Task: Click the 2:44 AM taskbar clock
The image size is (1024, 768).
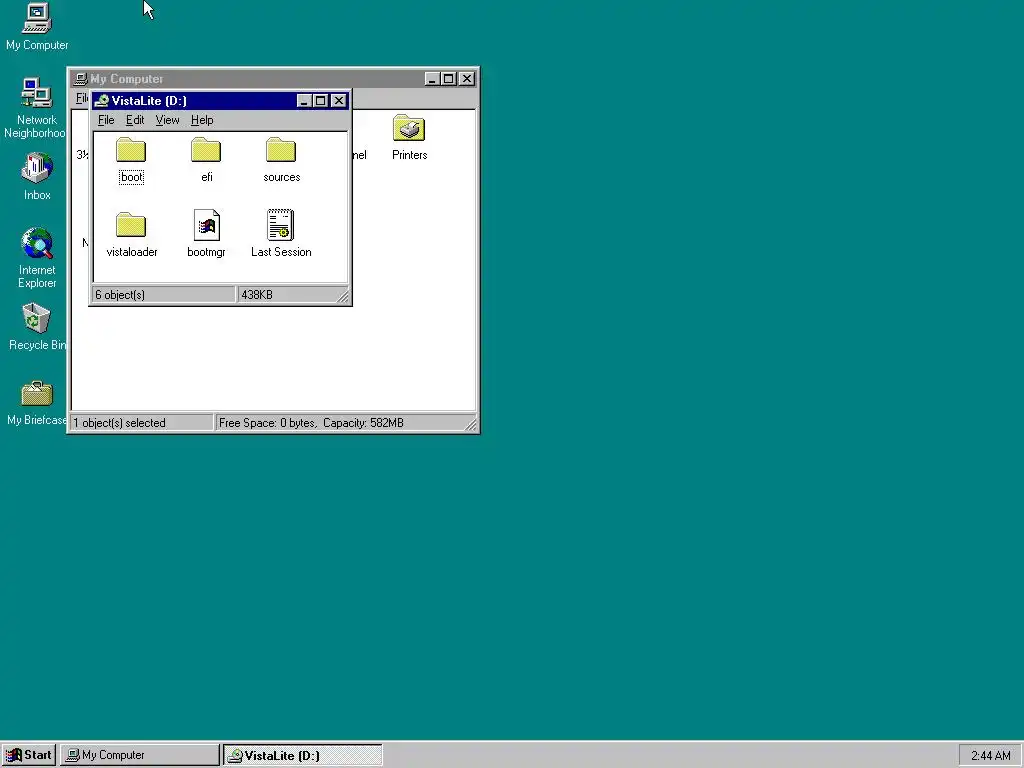Action: pos(990,756)
